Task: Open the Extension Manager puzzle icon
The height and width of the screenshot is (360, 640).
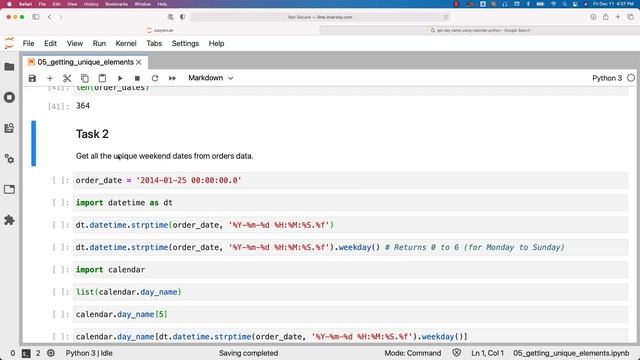Action: point(9,220)
